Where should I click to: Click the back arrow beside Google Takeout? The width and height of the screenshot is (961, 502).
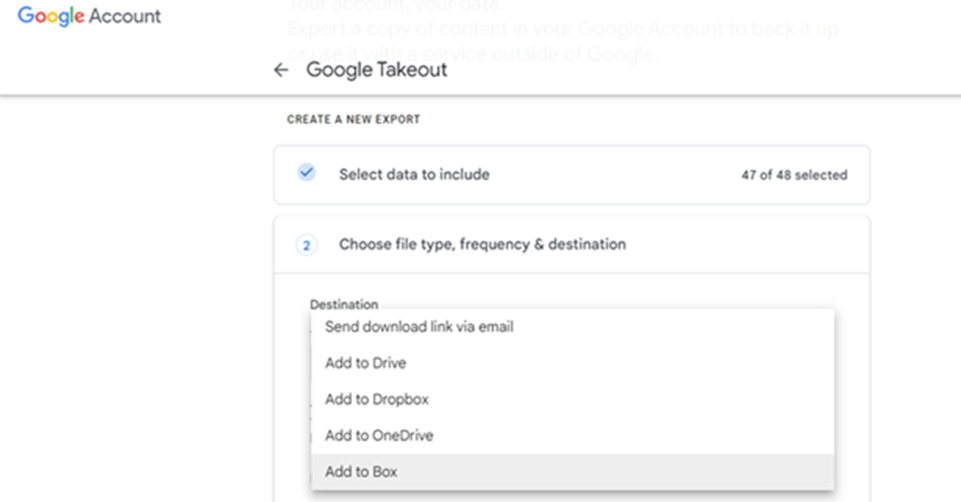point(281,70)
